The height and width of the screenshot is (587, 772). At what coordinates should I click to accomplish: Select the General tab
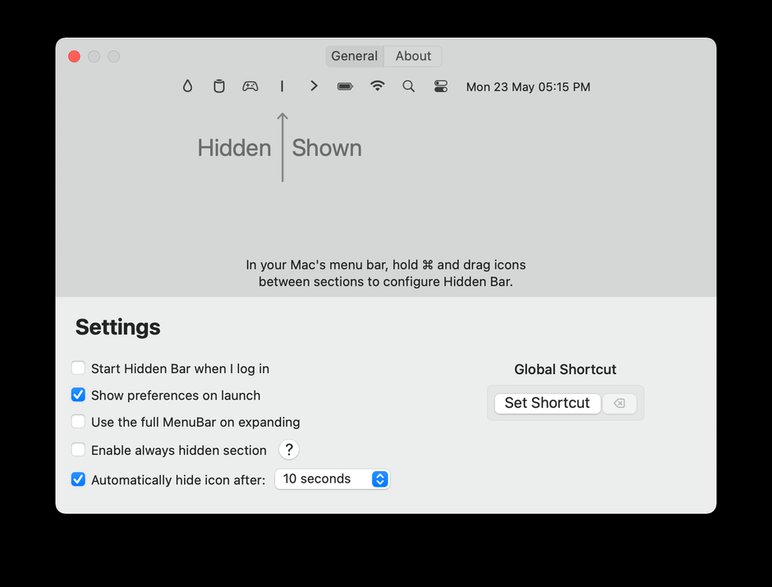tap(354, 56)
